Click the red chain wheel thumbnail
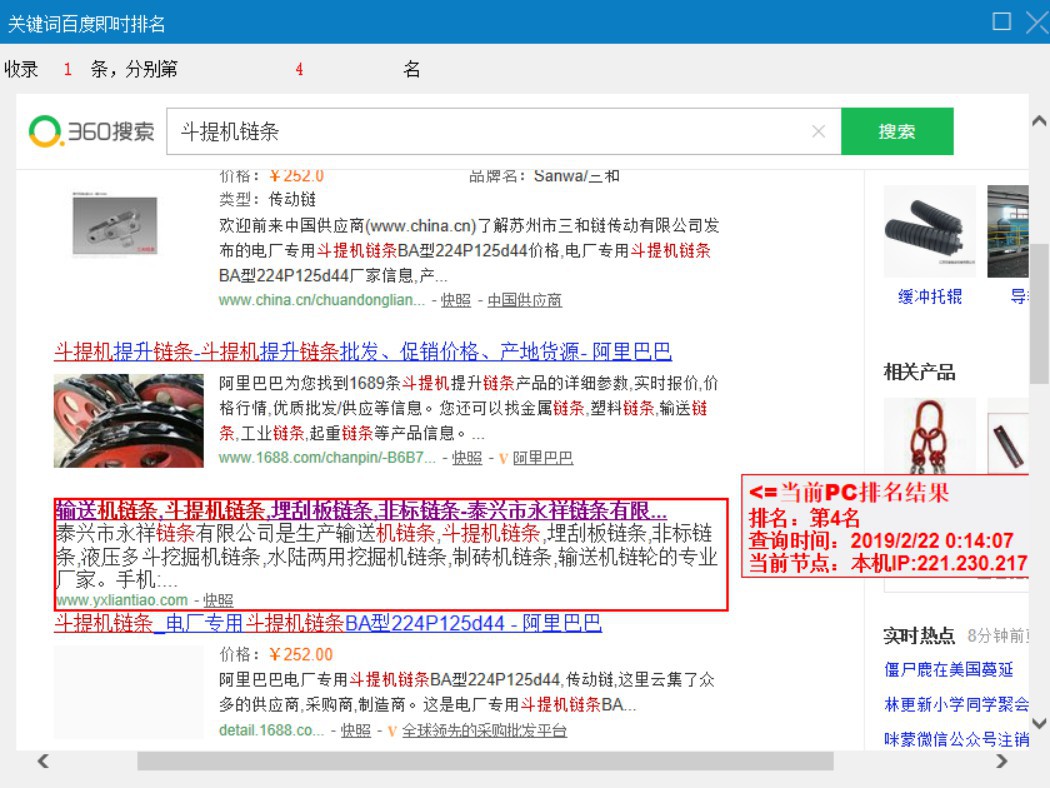This screenshot has width=1050, height=788. click(129, 420)
